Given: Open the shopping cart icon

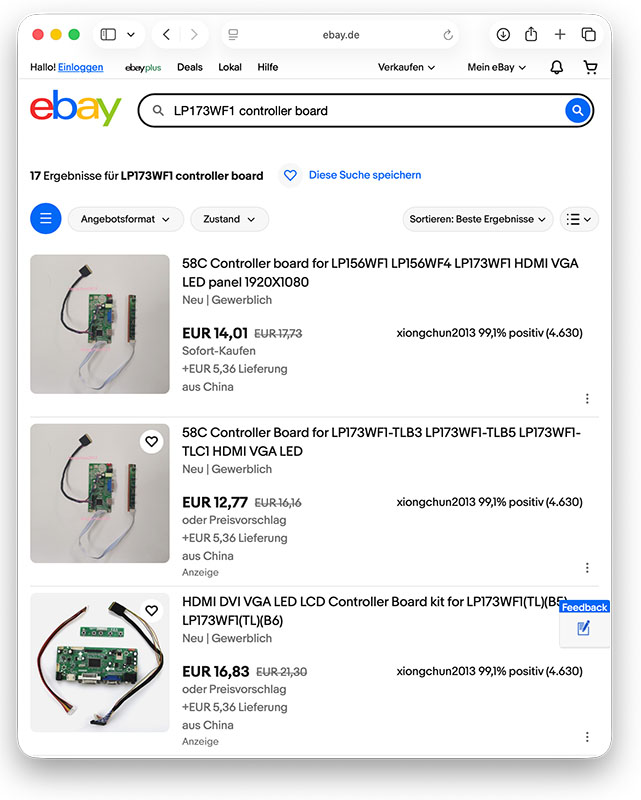Looking at the screenshot, I should click(x=591, y=67).
